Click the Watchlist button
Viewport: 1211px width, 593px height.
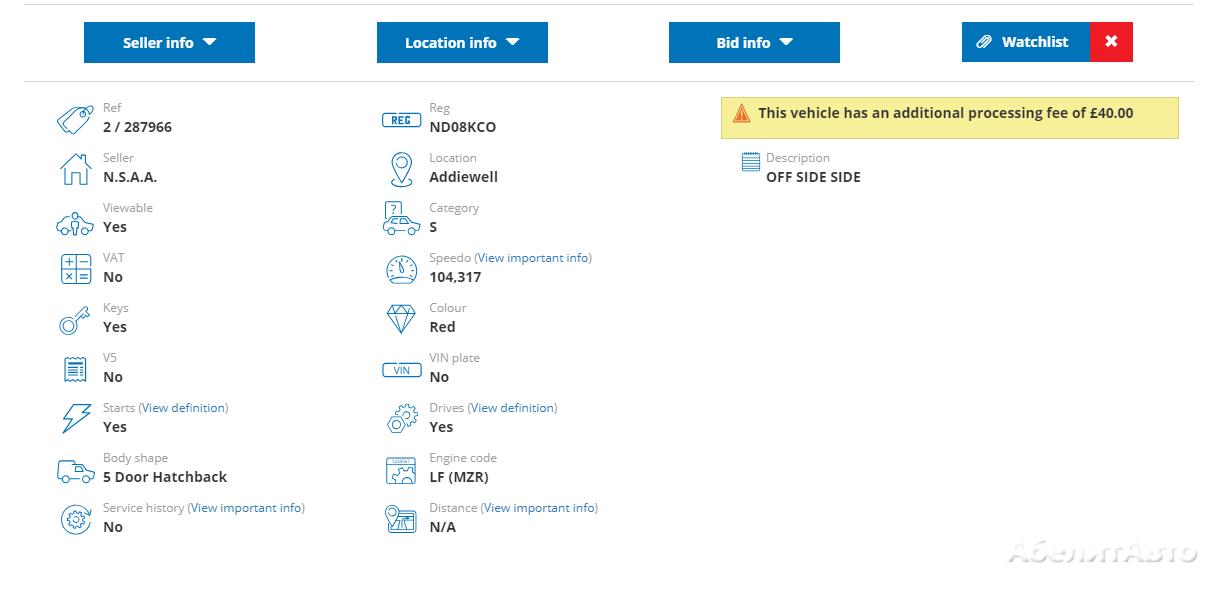pos(1025,42)
